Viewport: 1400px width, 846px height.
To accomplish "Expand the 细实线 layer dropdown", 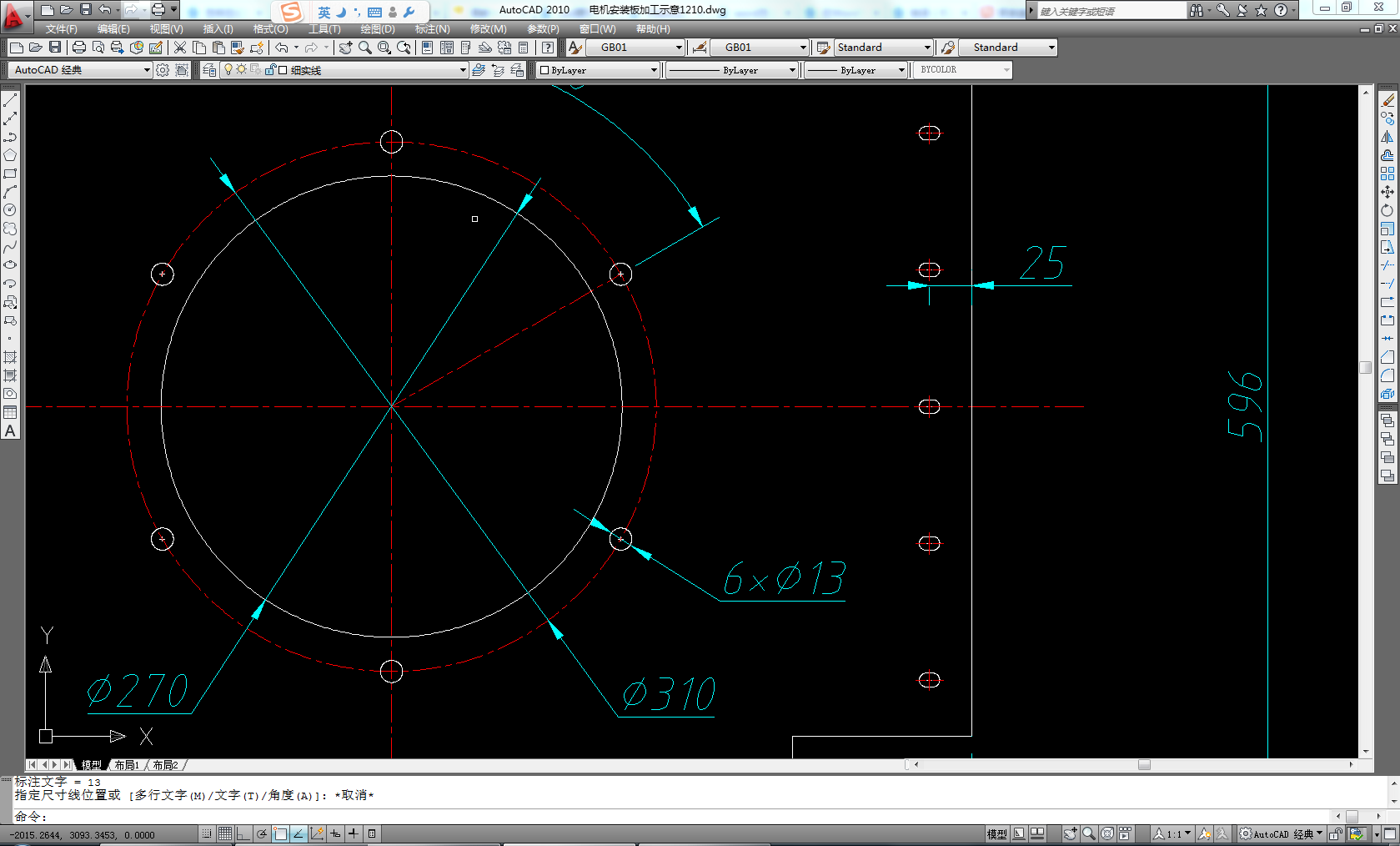I will click(x=463, y=70).
